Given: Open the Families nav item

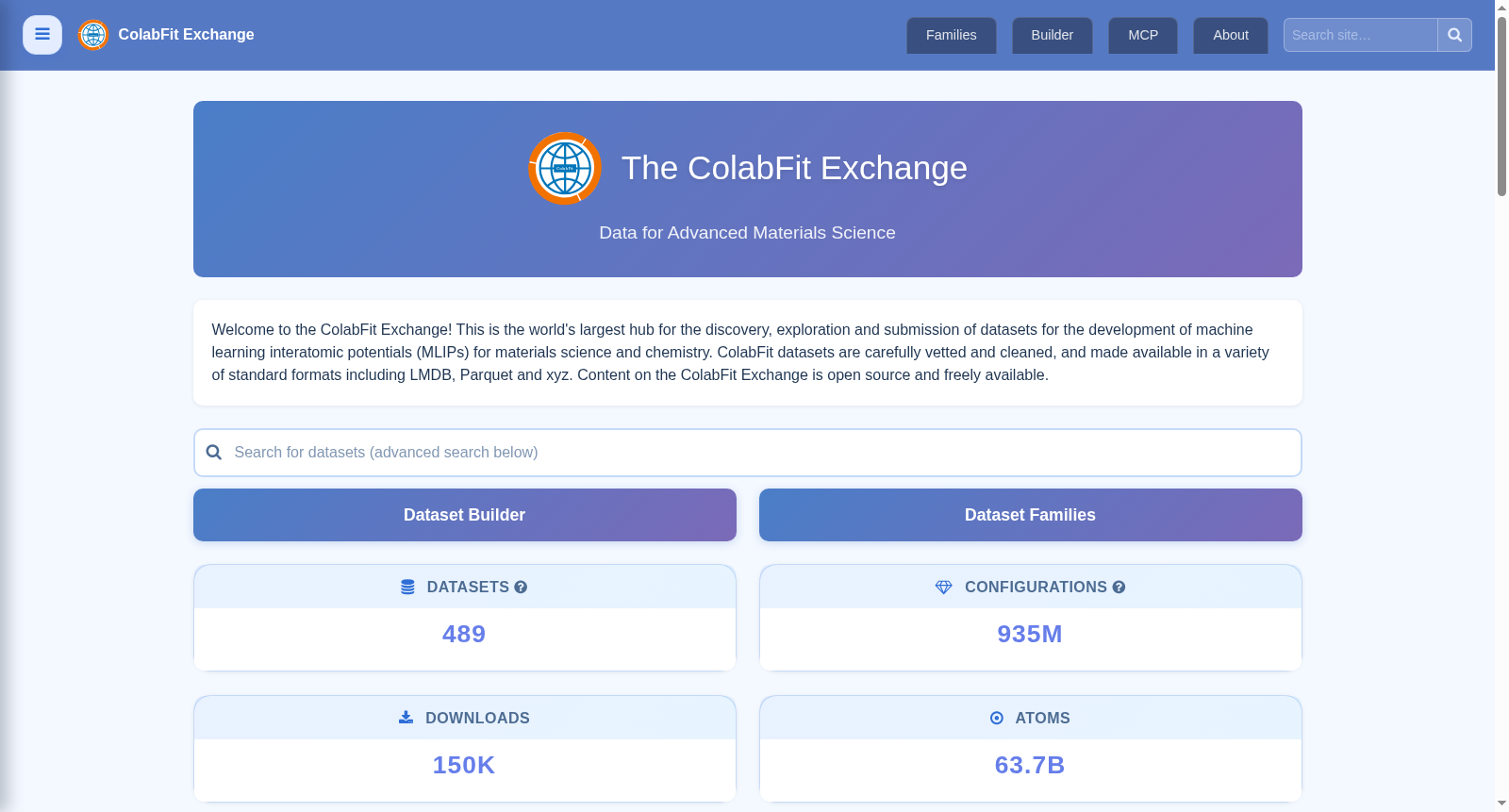Looking at the screenshot, I should point(951,35).
